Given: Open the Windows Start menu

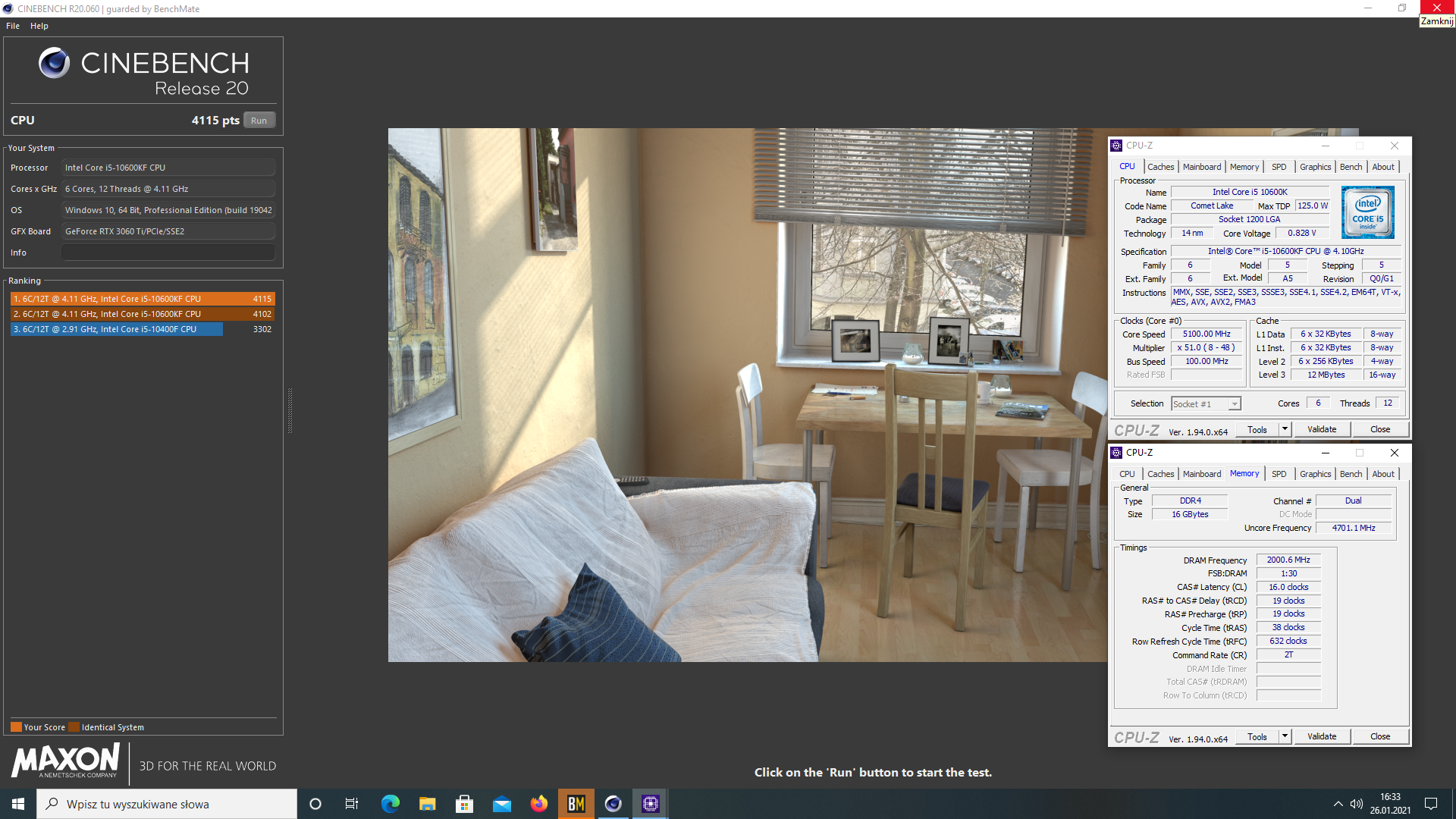Looking at the screenshot, I should 18,804.
